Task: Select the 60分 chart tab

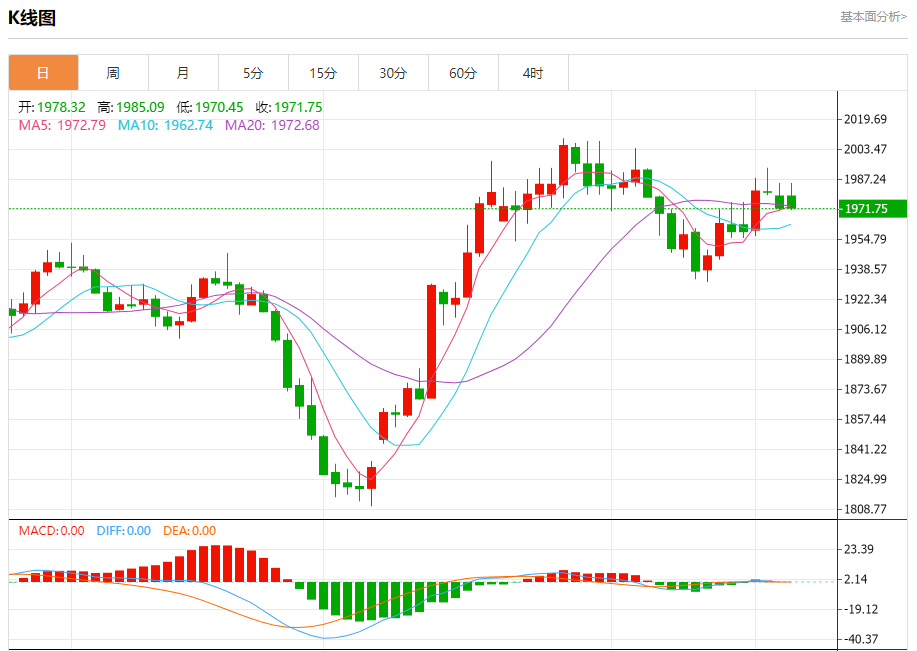Action: click(x=463, y=73)
